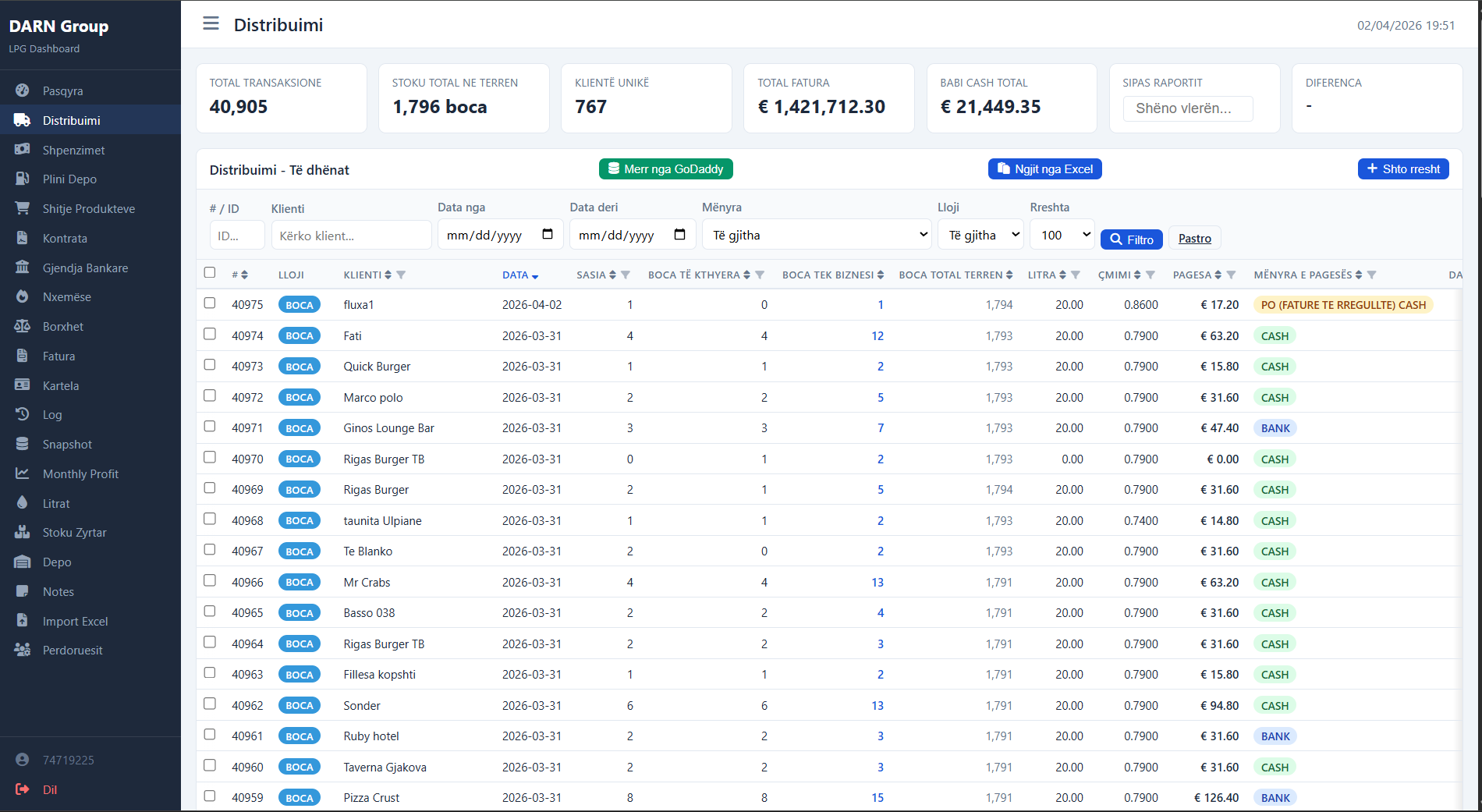Click the Merr nga GoDaddy button
This screenshot has height=812, width=1482.
[665, 168]
